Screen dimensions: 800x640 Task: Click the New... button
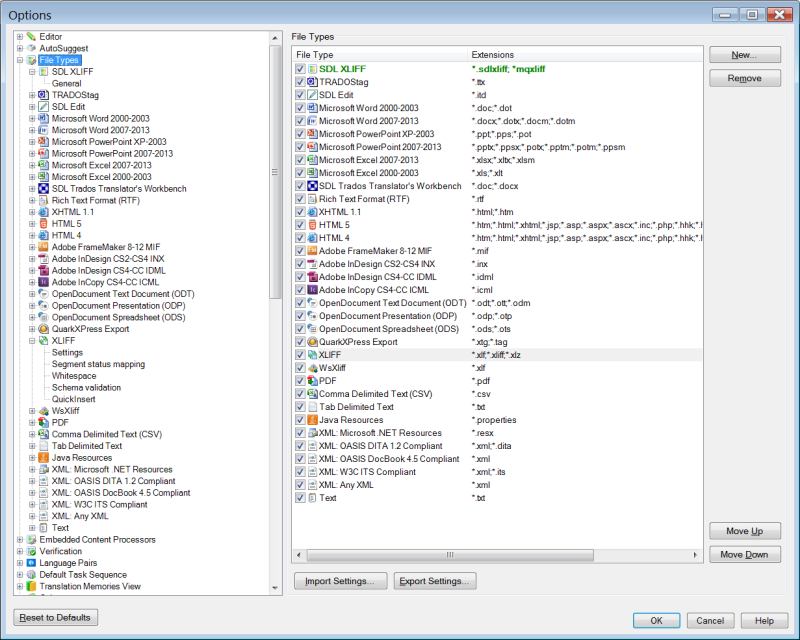click(744, 55)
